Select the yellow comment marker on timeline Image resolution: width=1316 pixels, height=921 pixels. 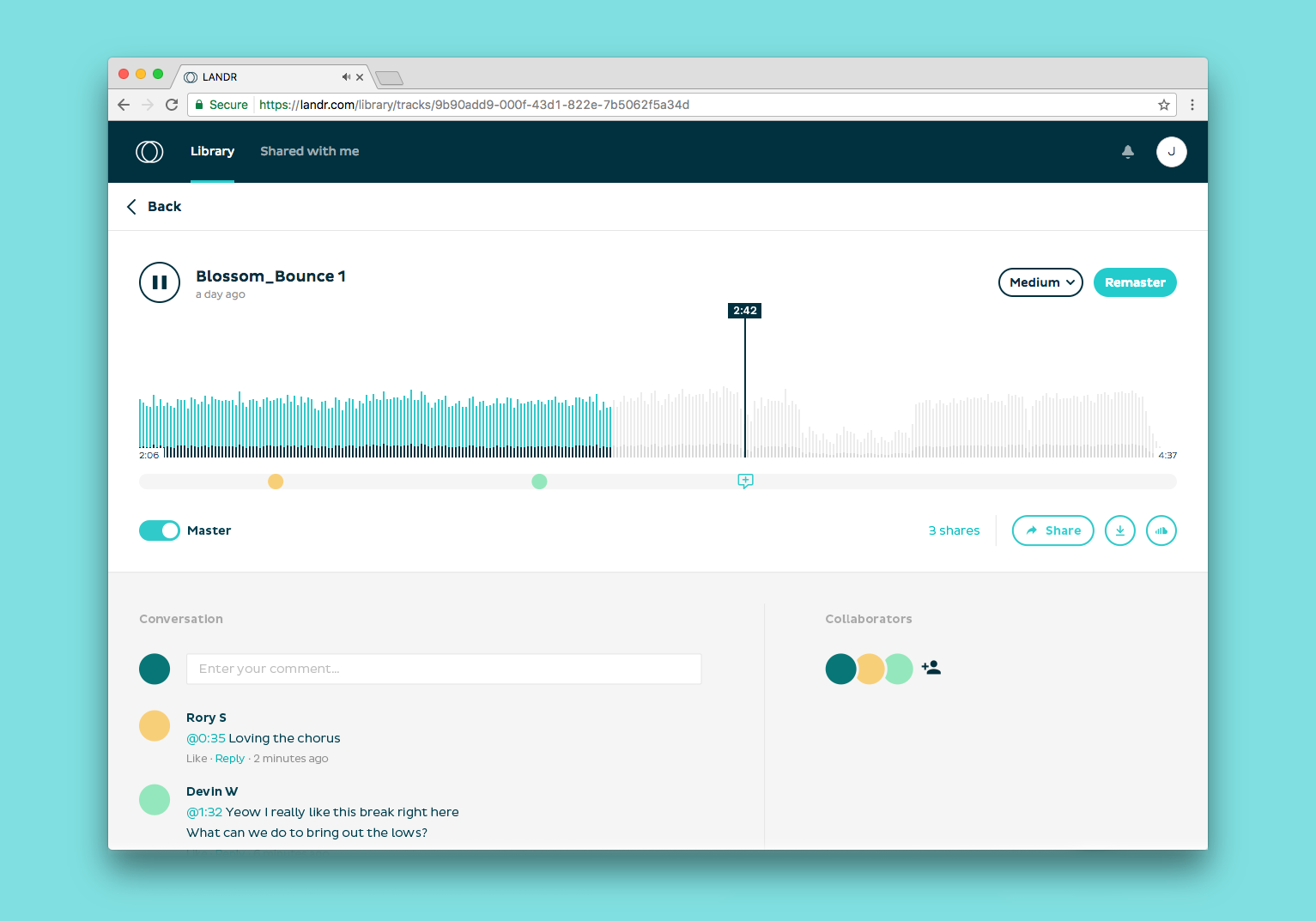coord(276,482)
